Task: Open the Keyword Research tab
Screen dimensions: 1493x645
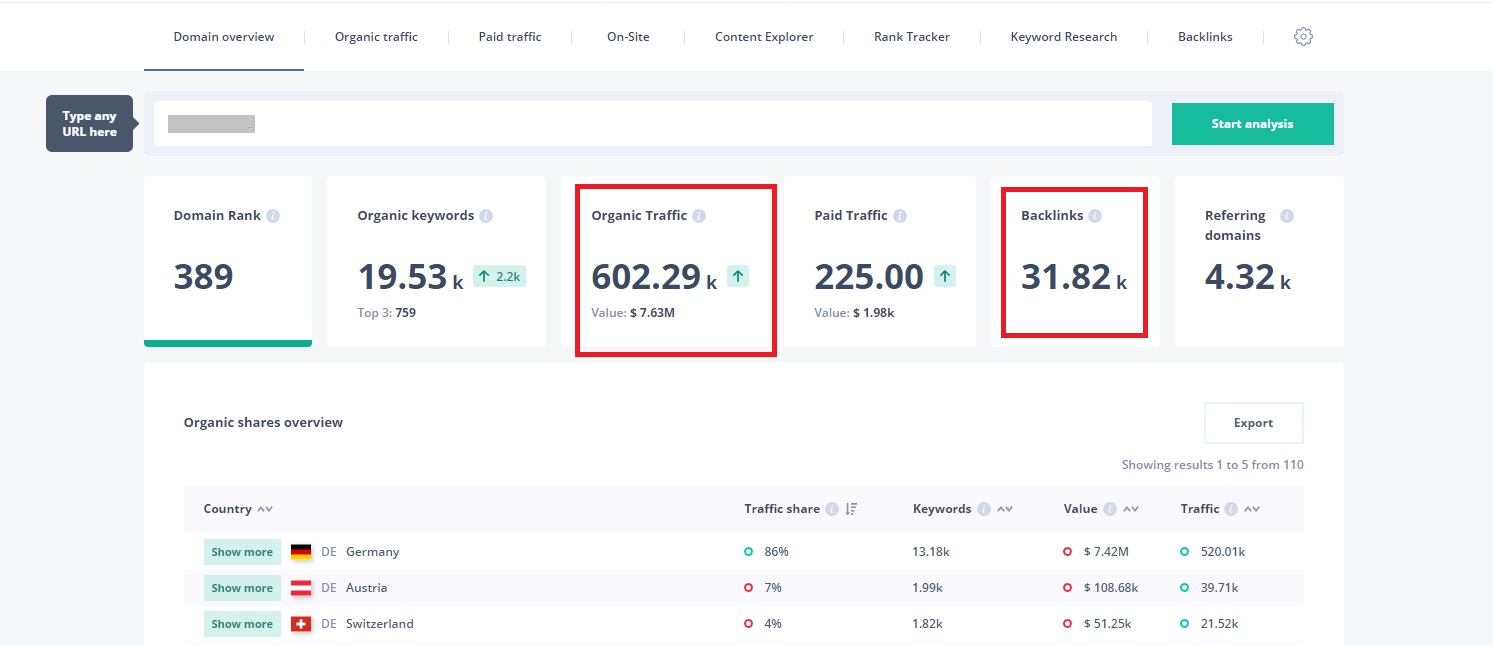Action: pos(1064,37)
